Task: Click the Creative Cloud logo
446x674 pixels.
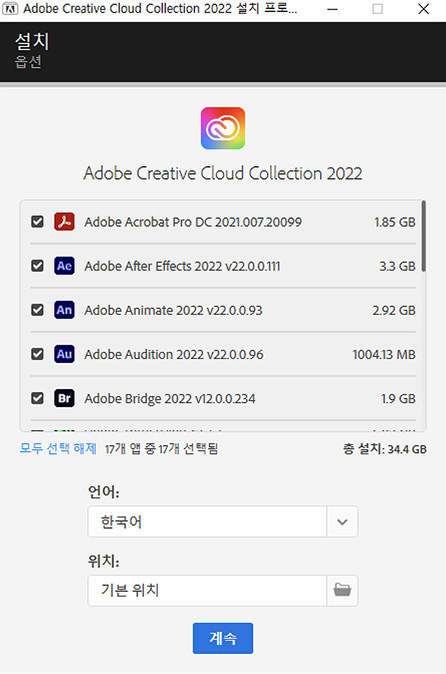Action: pyautogui.click(x=223, y=128)
